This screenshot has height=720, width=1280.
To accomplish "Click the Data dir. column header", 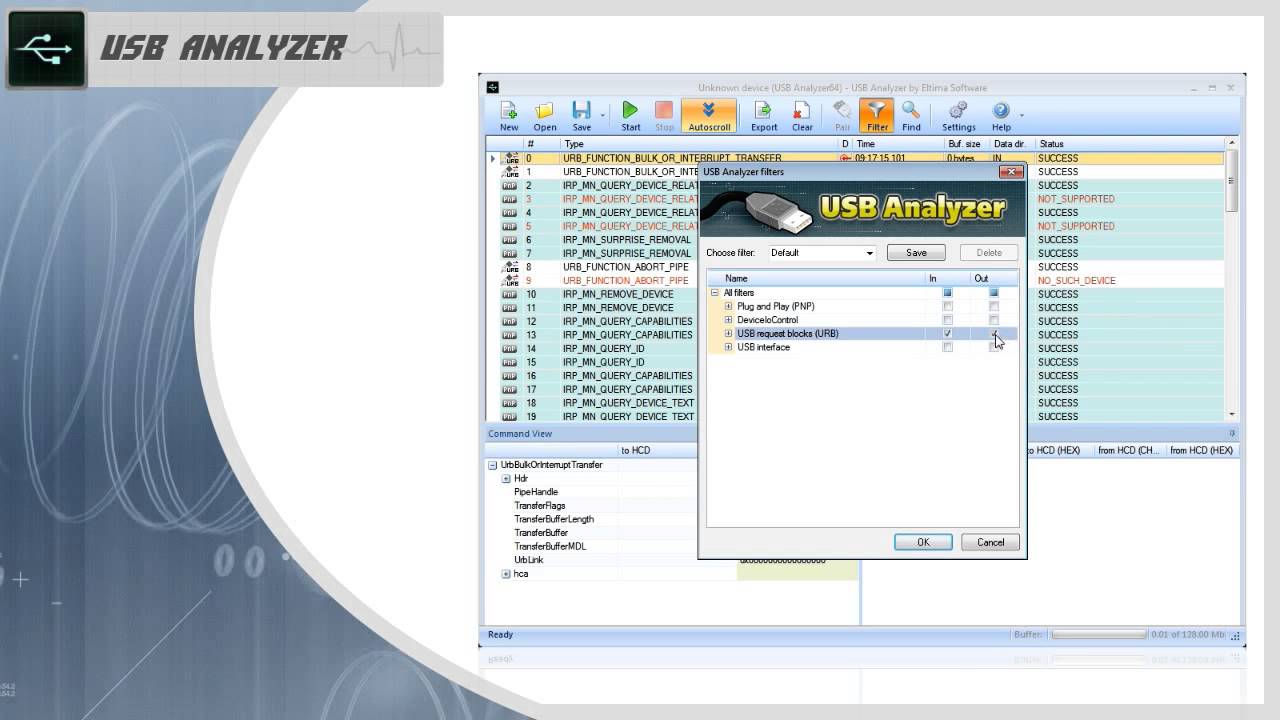I will tap(1013, 144).
